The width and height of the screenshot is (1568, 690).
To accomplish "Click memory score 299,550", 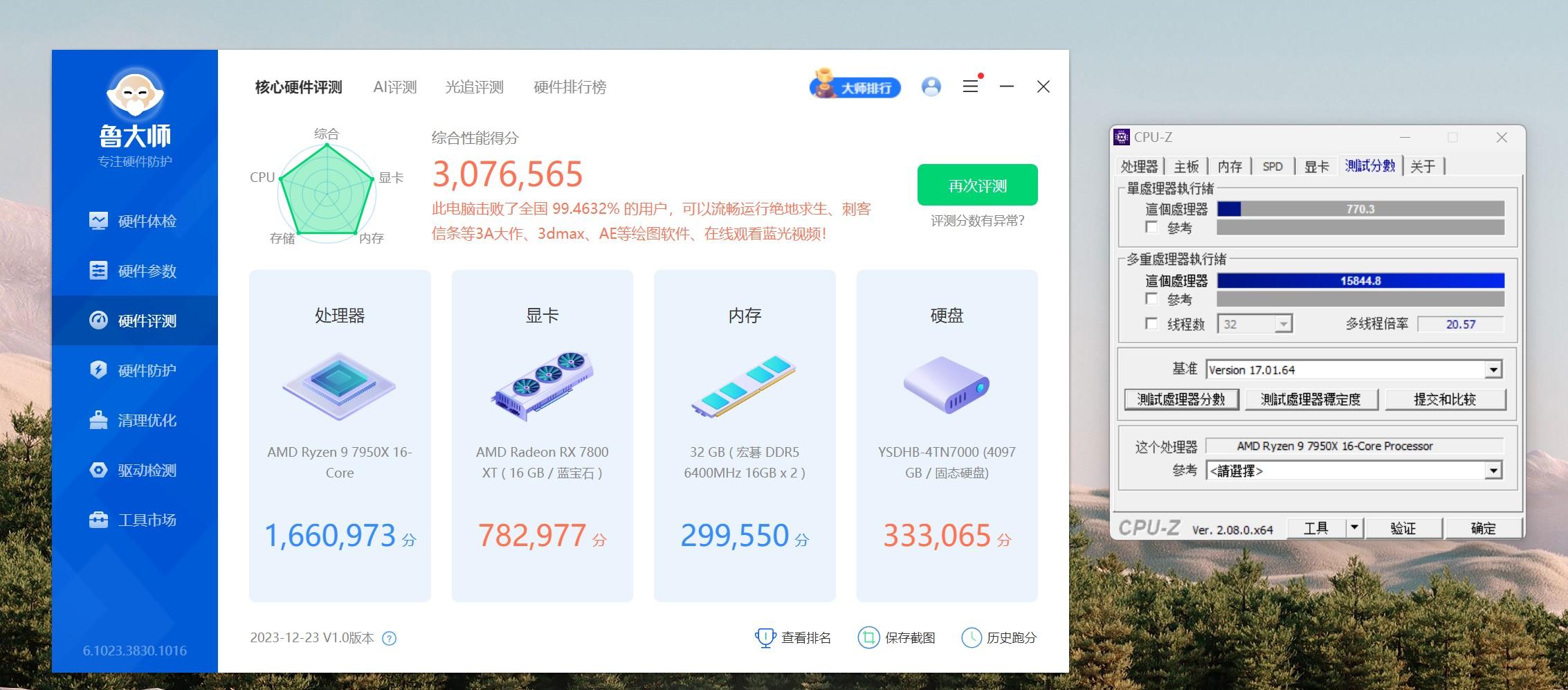I will (x=734, y=535).
